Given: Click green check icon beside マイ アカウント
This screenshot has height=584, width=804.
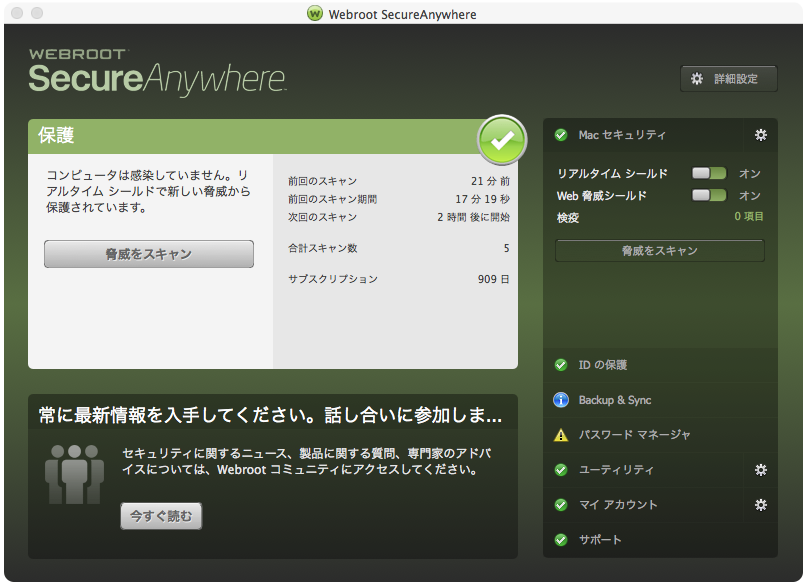Looking at the screenshot, I should [561, 505].
